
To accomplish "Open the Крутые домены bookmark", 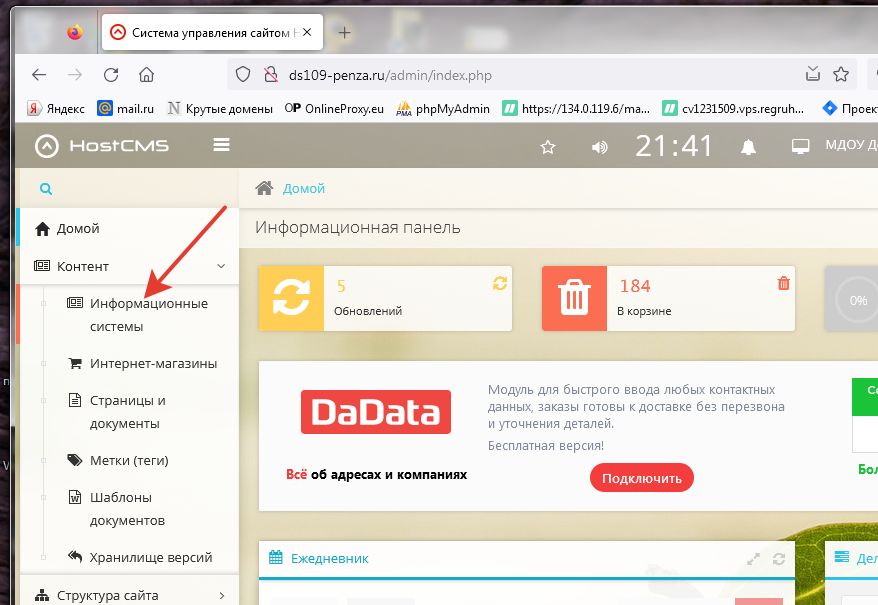I will (220, 108).
